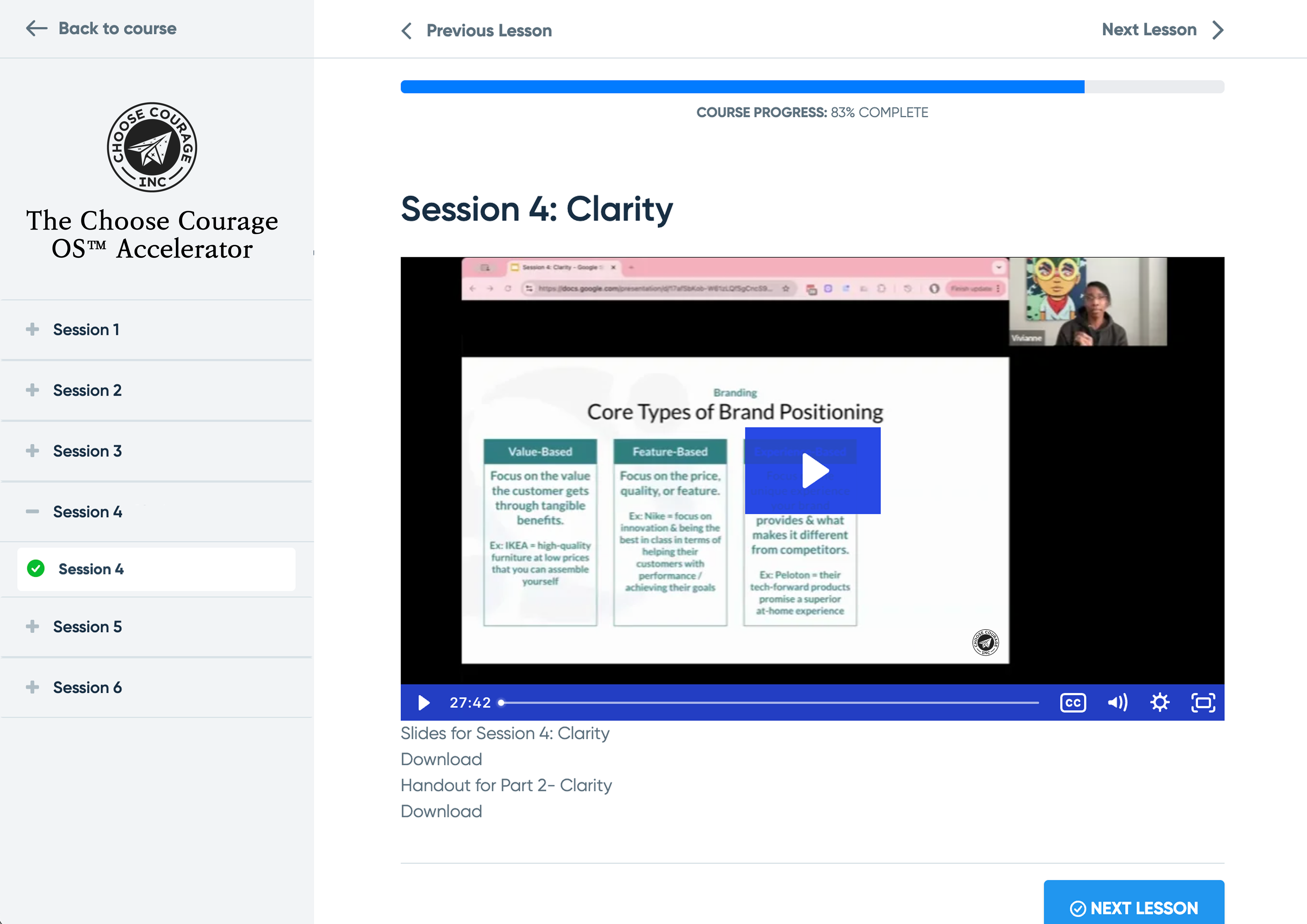Click the Value-Based column header in video slide
Image resolution: width=1307 pixels, height=924 pixels.
tap(540, 452)
